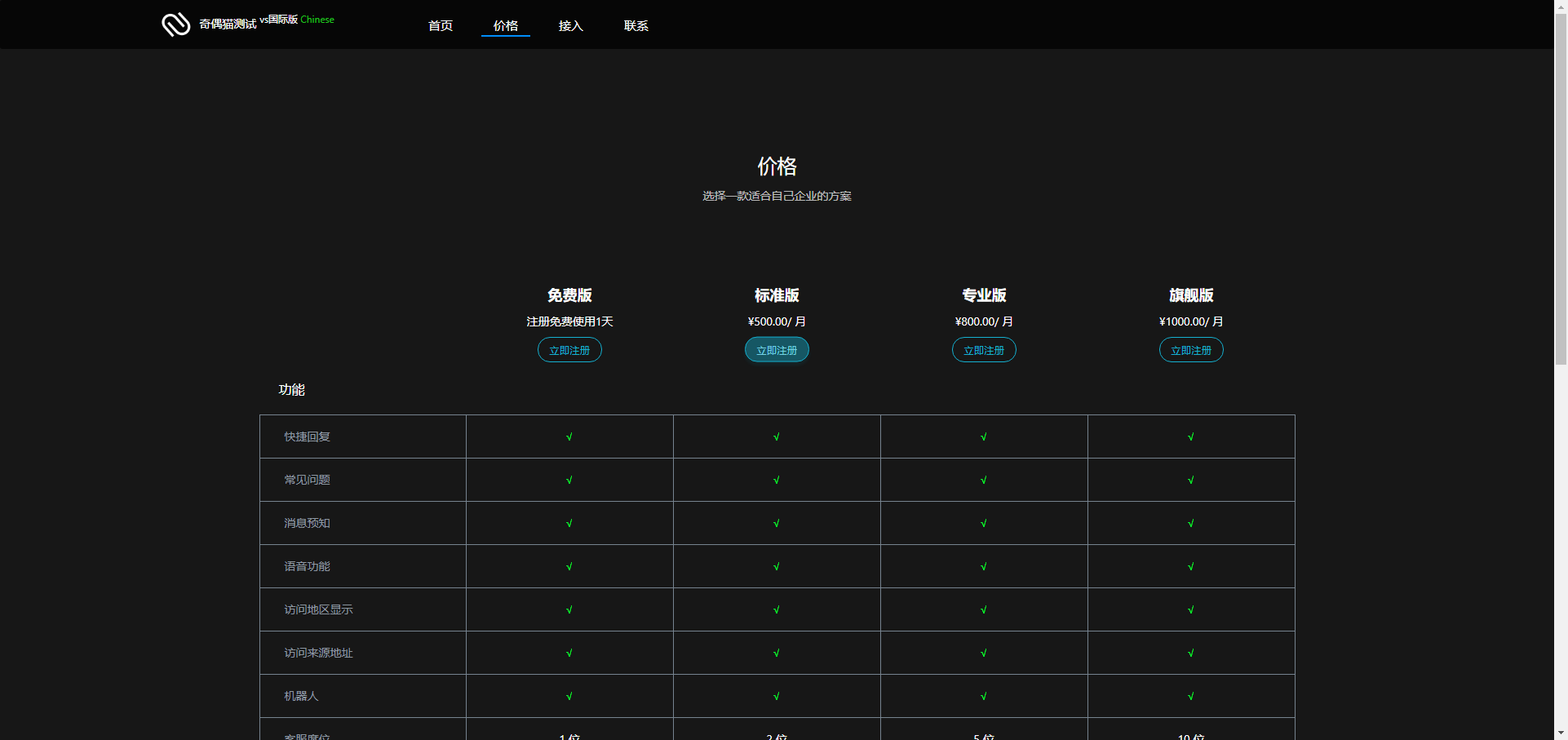Click the scrollbar down arrow
This screenshot has height=740, width=1568.
coord(1561,733)
